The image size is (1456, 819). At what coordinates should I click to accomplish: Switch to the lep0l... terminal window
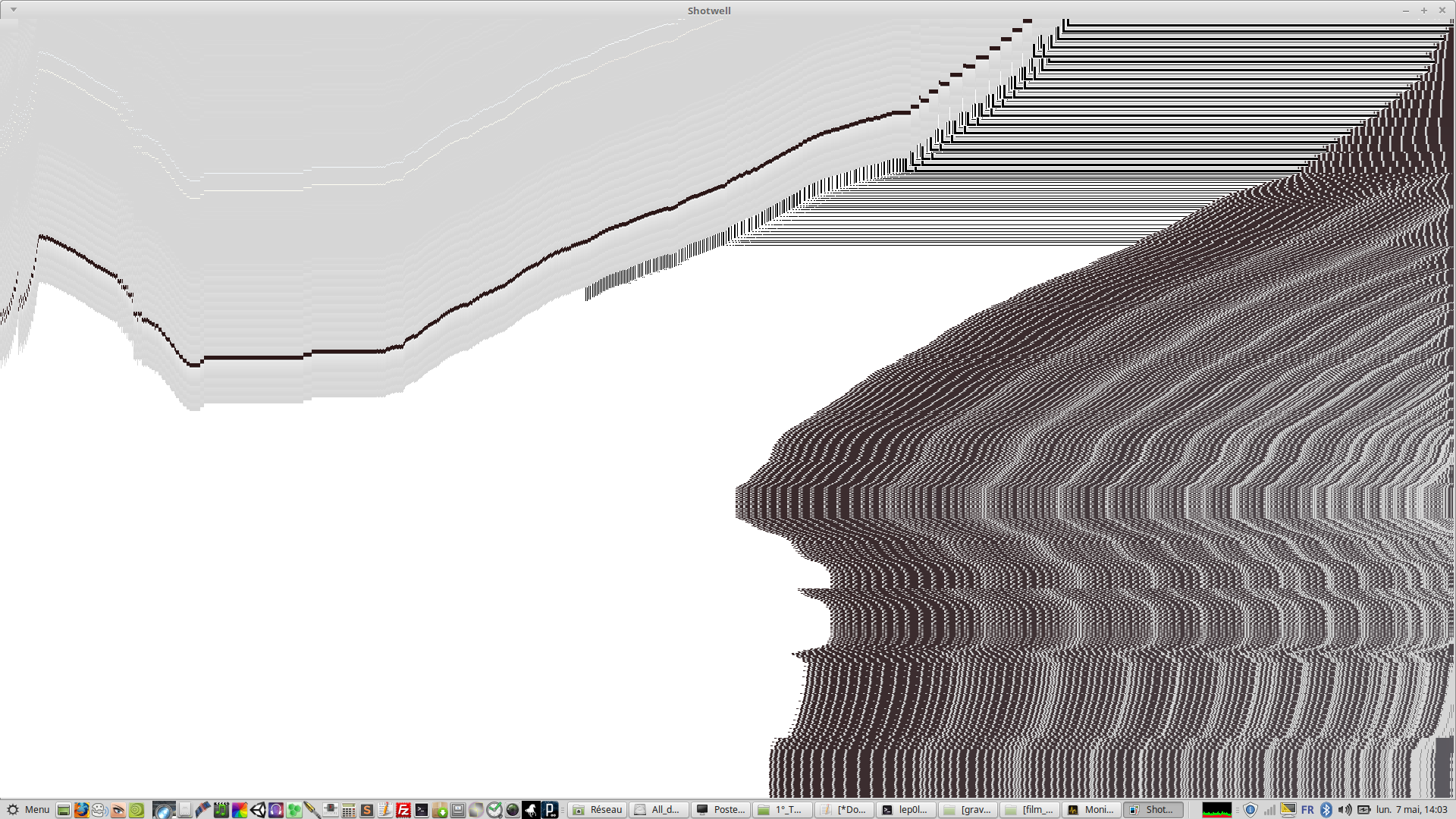(x=905, y=809)
